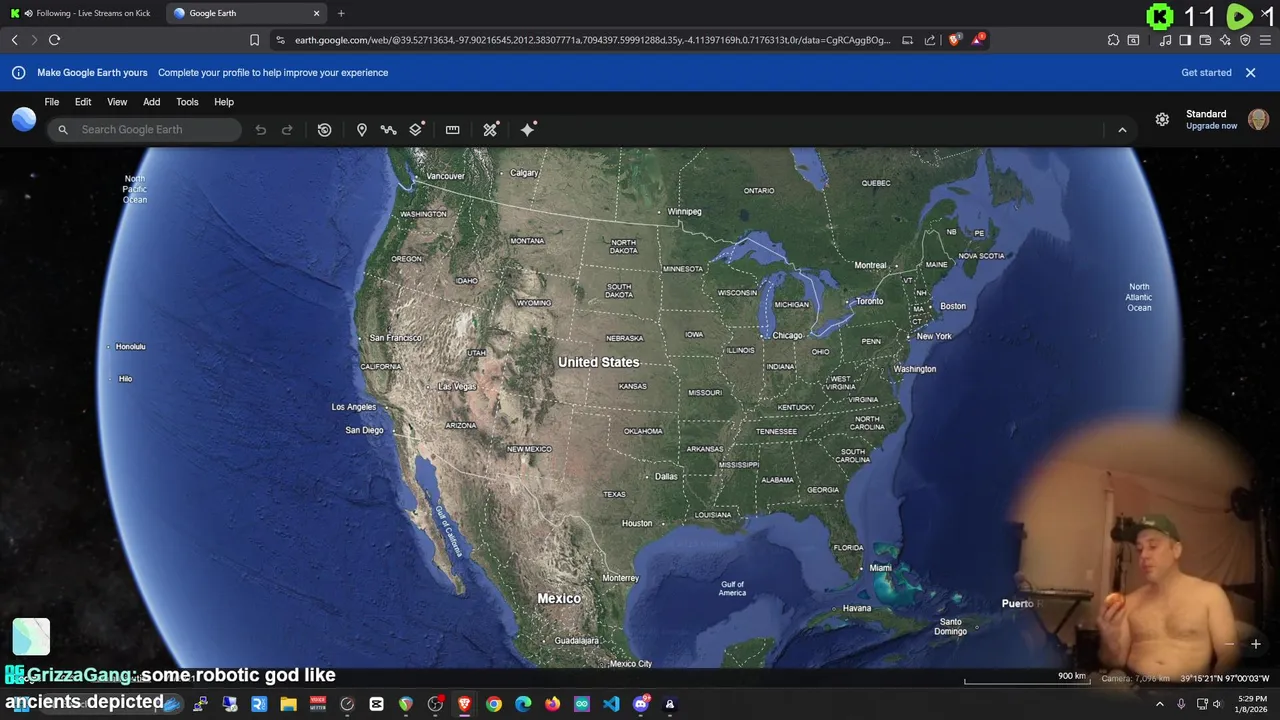
Task: Open the sparkle AI assistant icon
Action: 528,130
